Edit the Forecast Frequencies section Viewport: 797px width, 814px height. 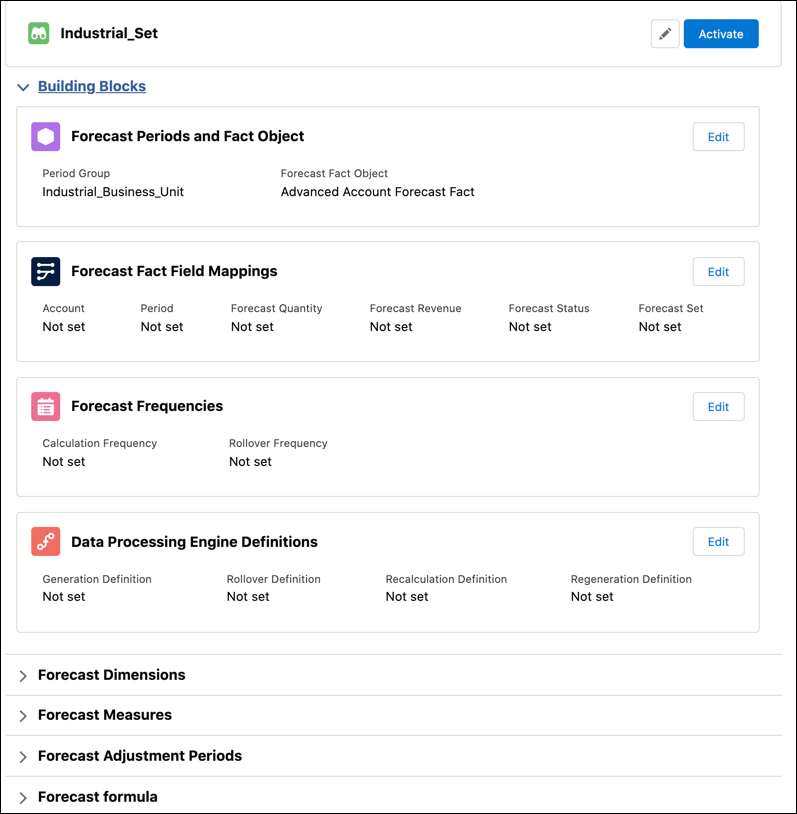(x=718, y=407)
